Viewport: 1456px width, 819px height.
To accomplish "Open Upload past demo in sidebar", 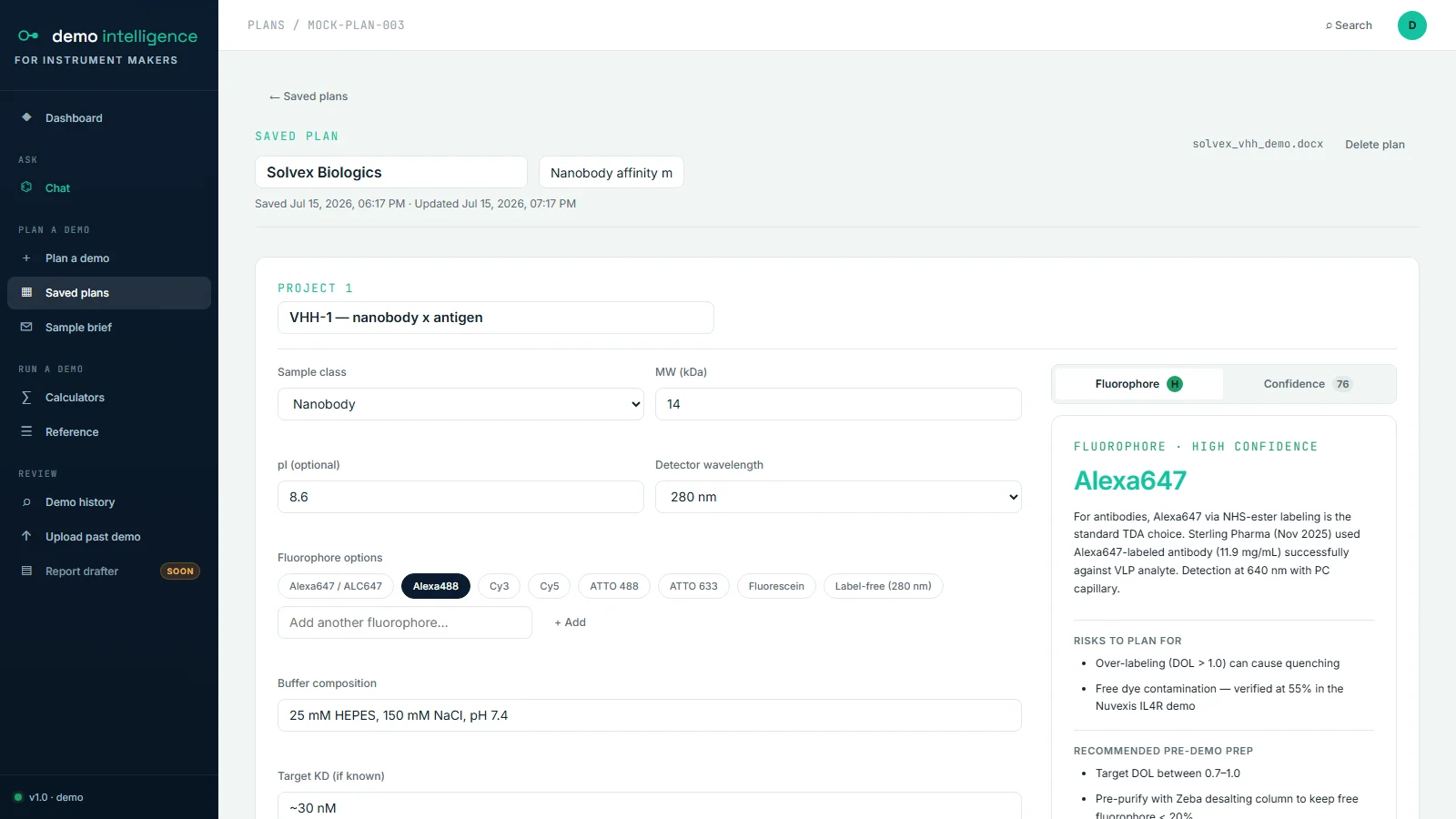I will point(109,537).
